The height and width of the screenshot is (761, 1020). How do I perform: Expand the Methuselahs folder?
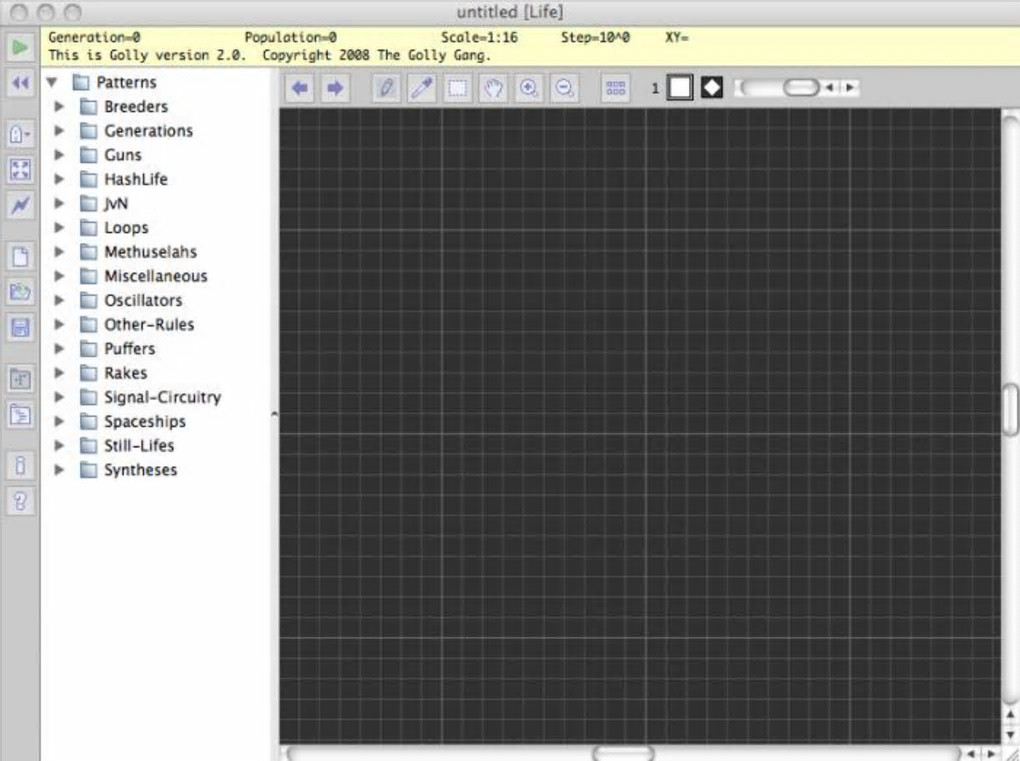(59, 252)
